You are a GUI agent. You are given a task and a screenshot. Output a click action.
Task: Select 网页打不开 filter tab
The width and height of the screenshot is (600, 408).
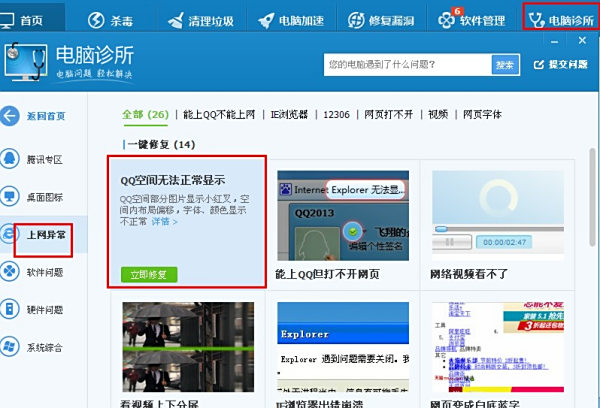[x=388, y=114]
